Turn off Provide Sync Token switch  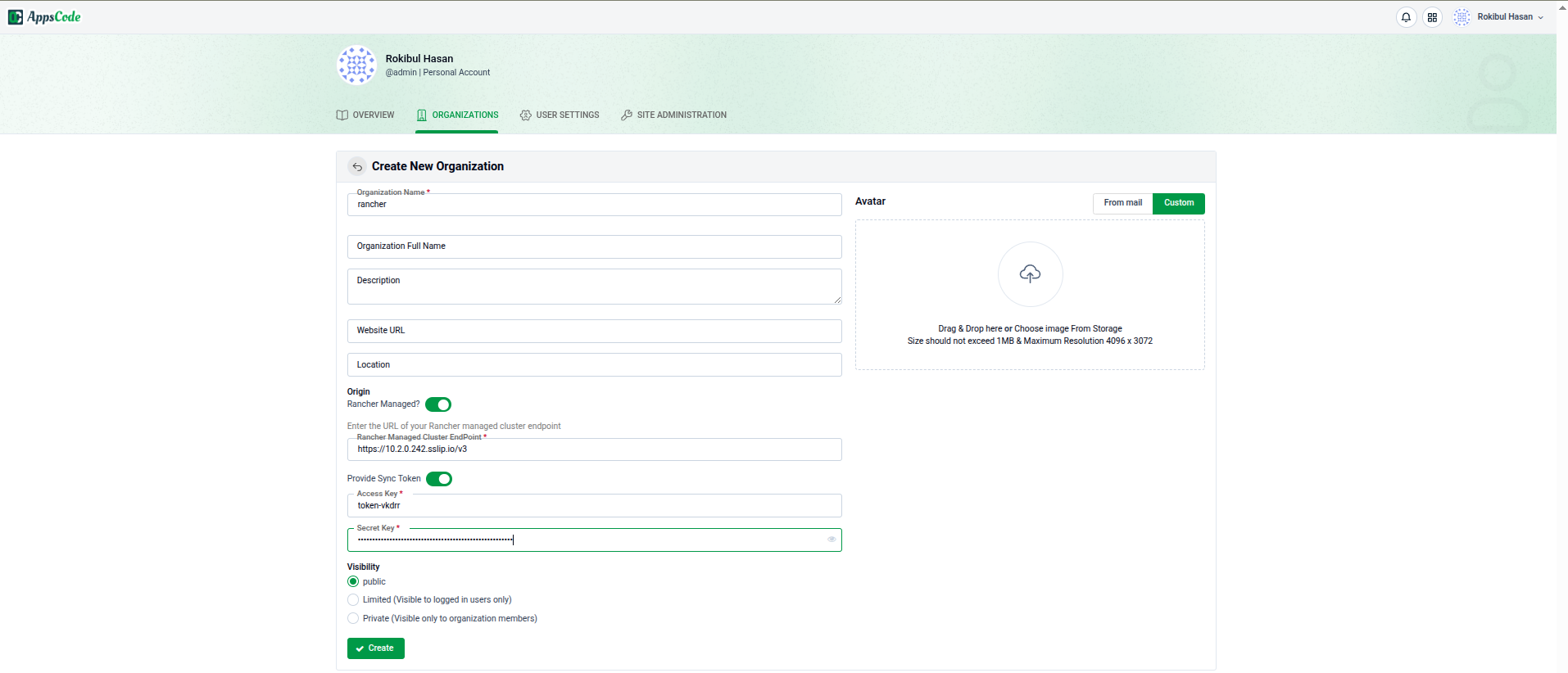coord(439,479)
